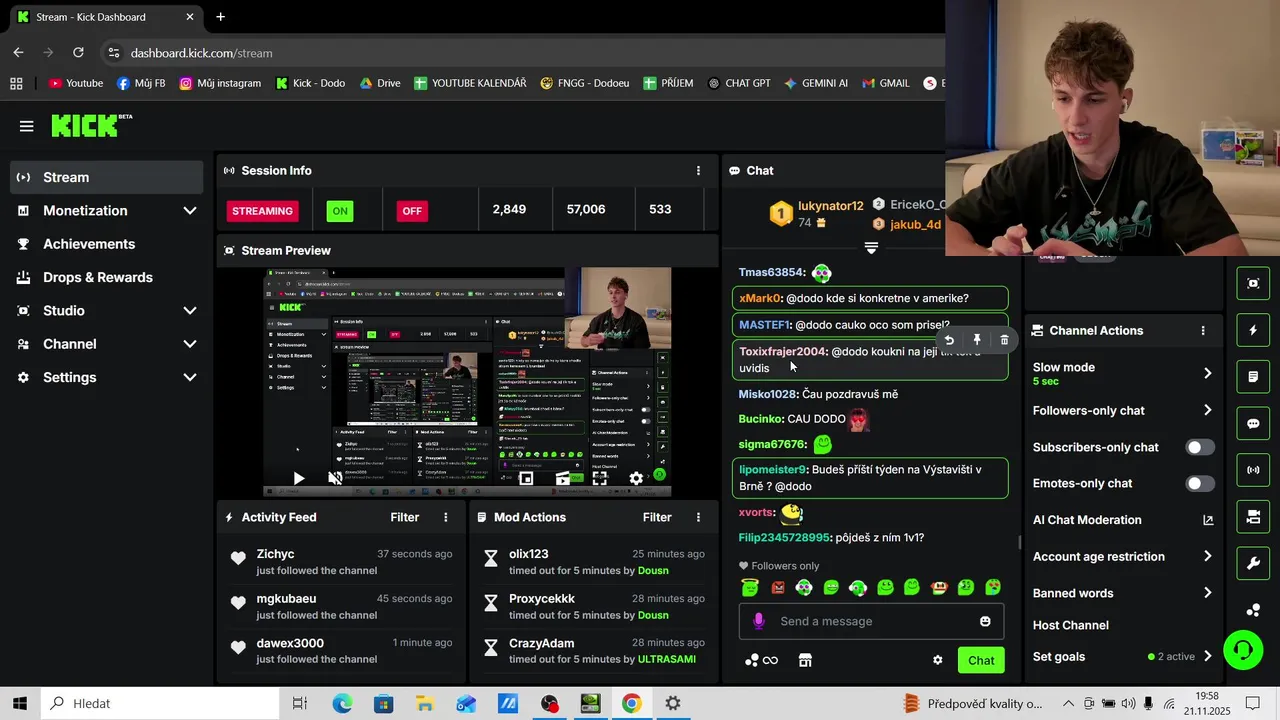Open the GEMINI AI bookmark
Image resolution: width=1280 pixels, height=720 pixels.
[x=816, y=83]
